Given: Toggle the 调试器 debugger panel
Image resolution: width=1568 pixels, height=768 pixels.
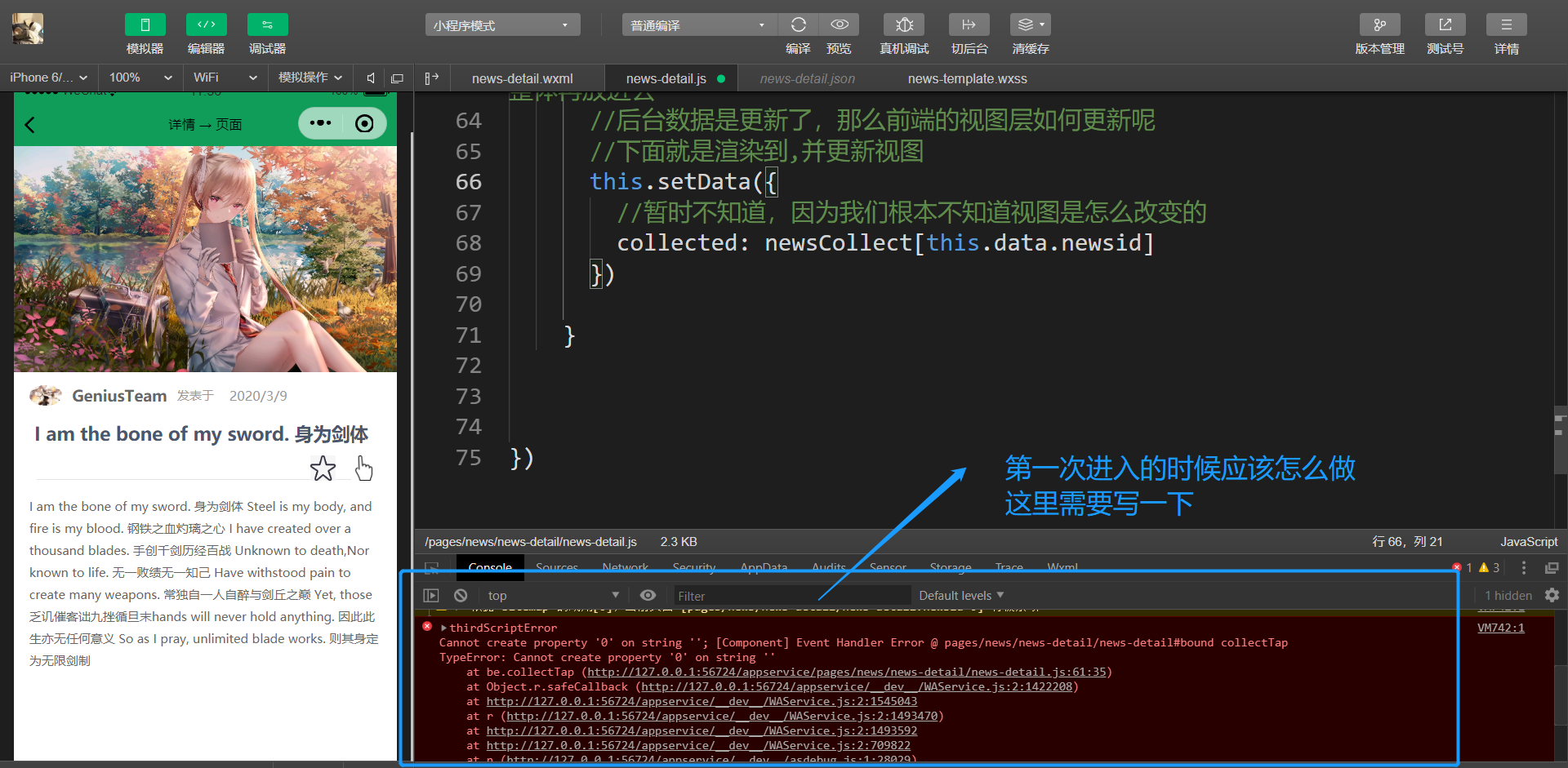Looking at the screenshot, I should [x=268, y=24].
